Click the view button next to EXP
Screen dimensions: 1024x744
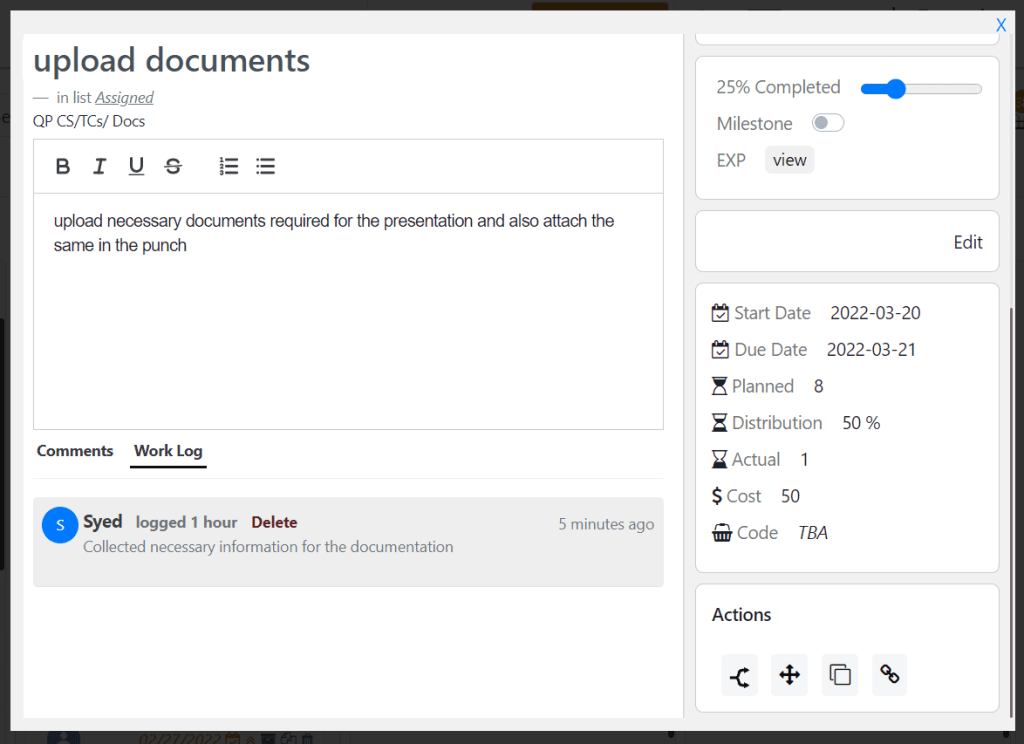[x=790, y=160]
